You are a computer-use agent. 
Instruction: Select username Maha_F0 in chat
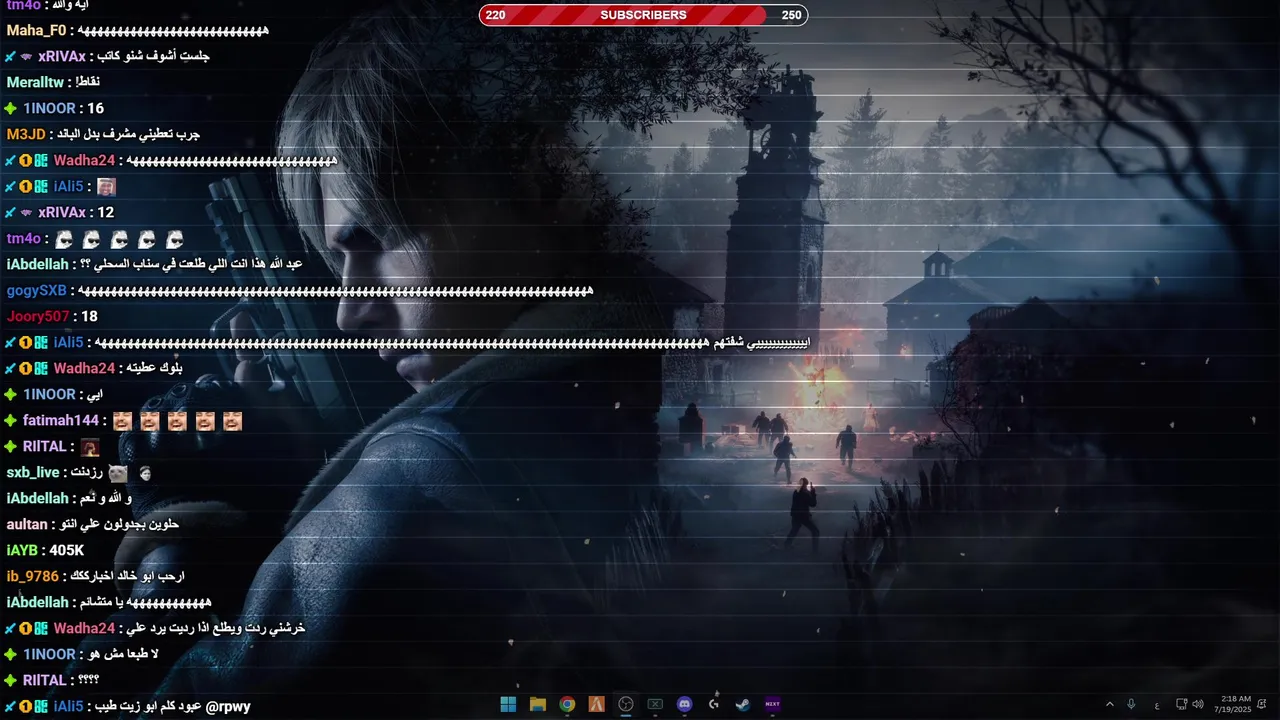pyautogui.click(x=36, y=31)
